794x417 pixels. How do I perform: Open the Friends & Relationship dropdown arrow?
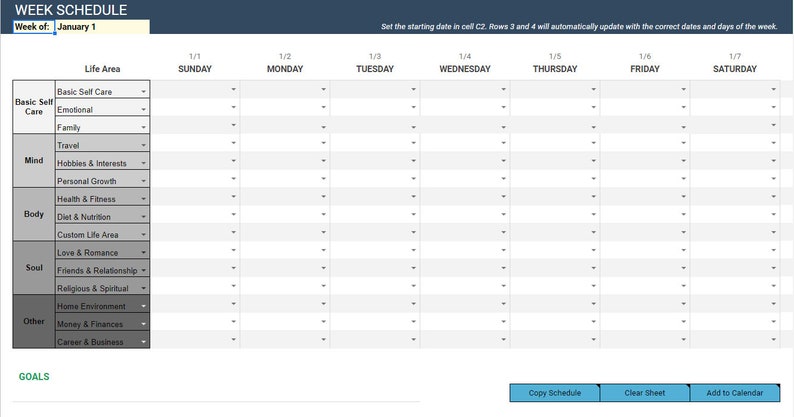click(x=143, y=271)
